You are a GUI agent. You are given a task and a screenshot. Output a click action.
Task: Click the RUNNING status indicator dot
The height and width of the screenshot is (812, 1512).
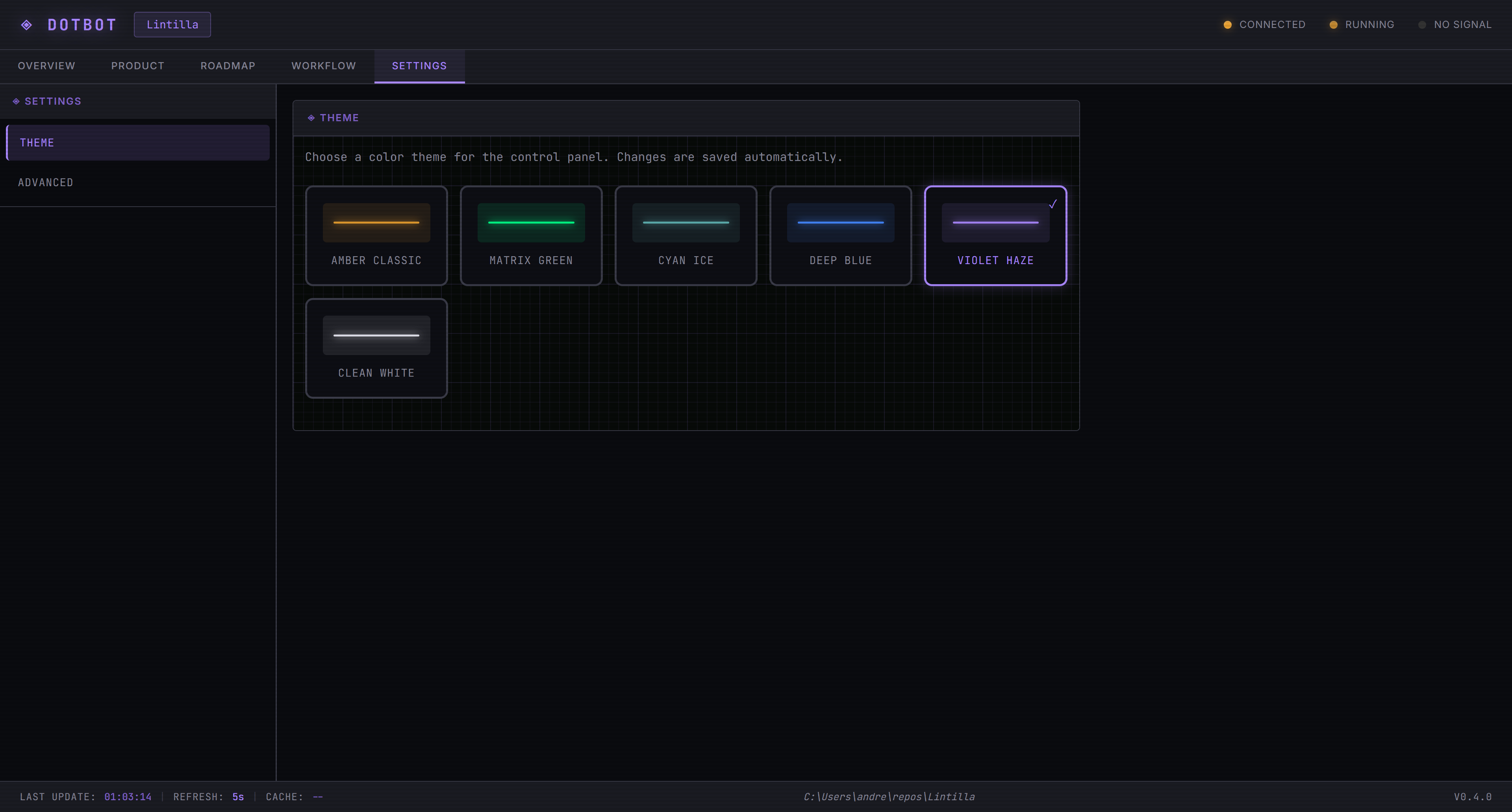pyautogui.click(x=1334, y=25)
